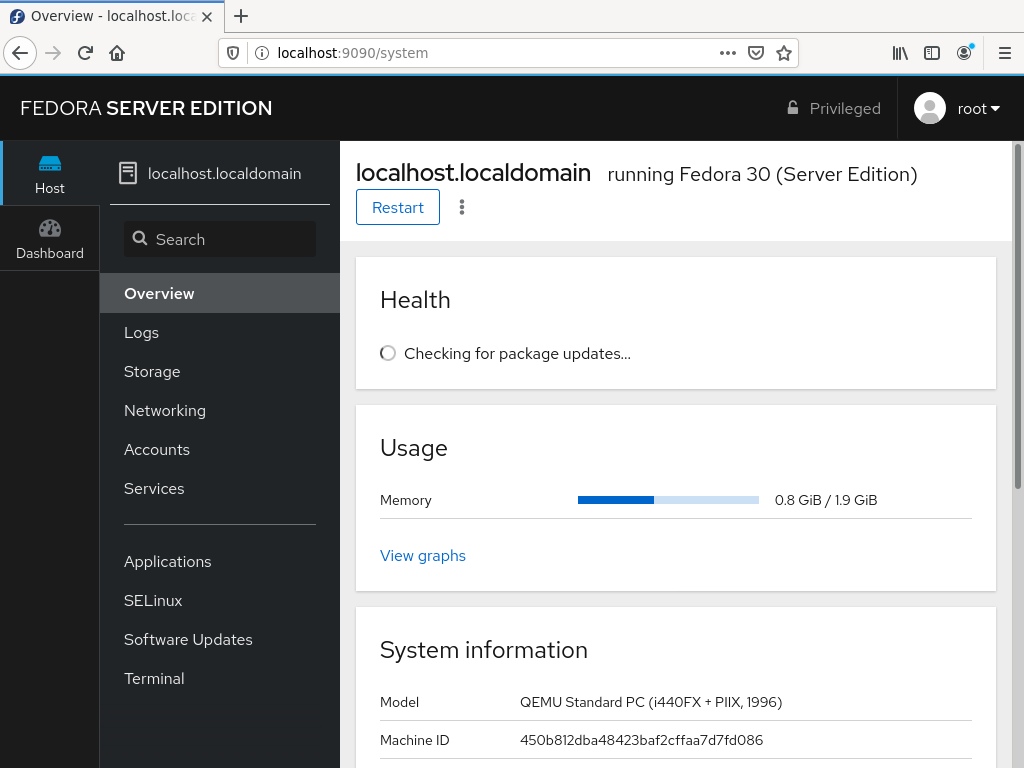Select the Overview - localhost browser tab

click(112, 16)
